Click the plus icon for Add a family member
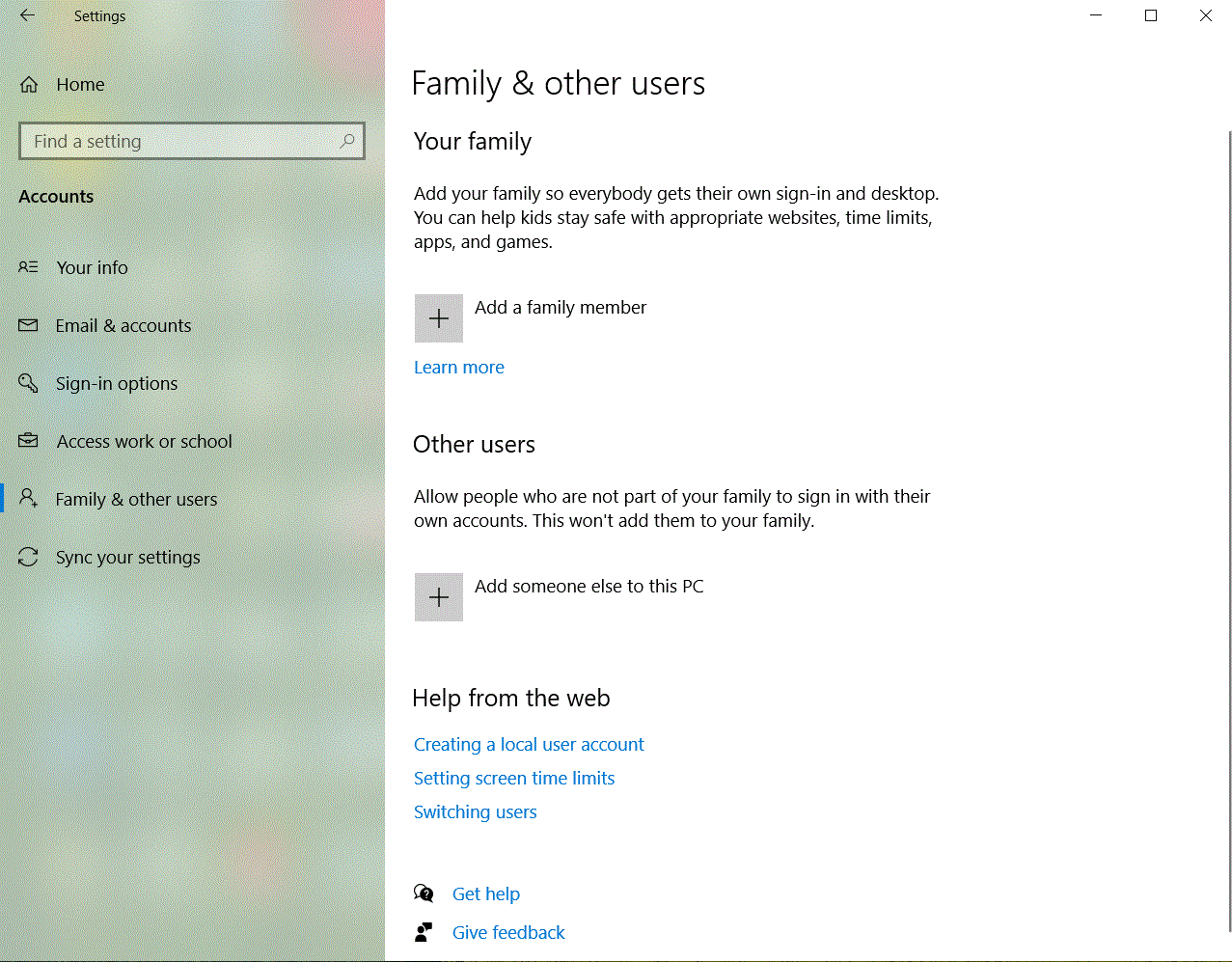The height and width of the screenshot is (962, 1232). pos(439,318)
